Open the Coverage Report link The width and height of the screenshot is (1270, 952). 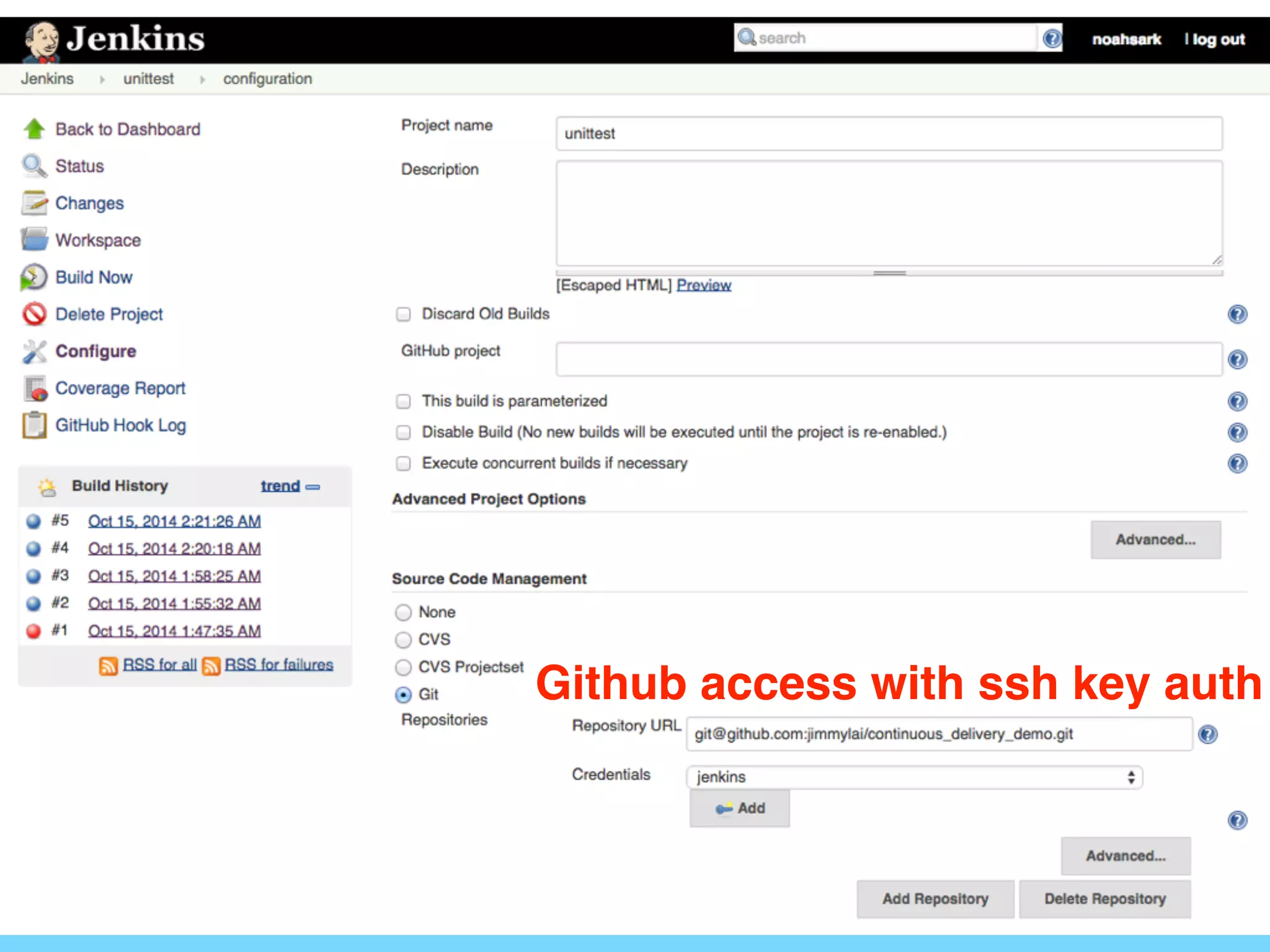click(x=120, y=388)
